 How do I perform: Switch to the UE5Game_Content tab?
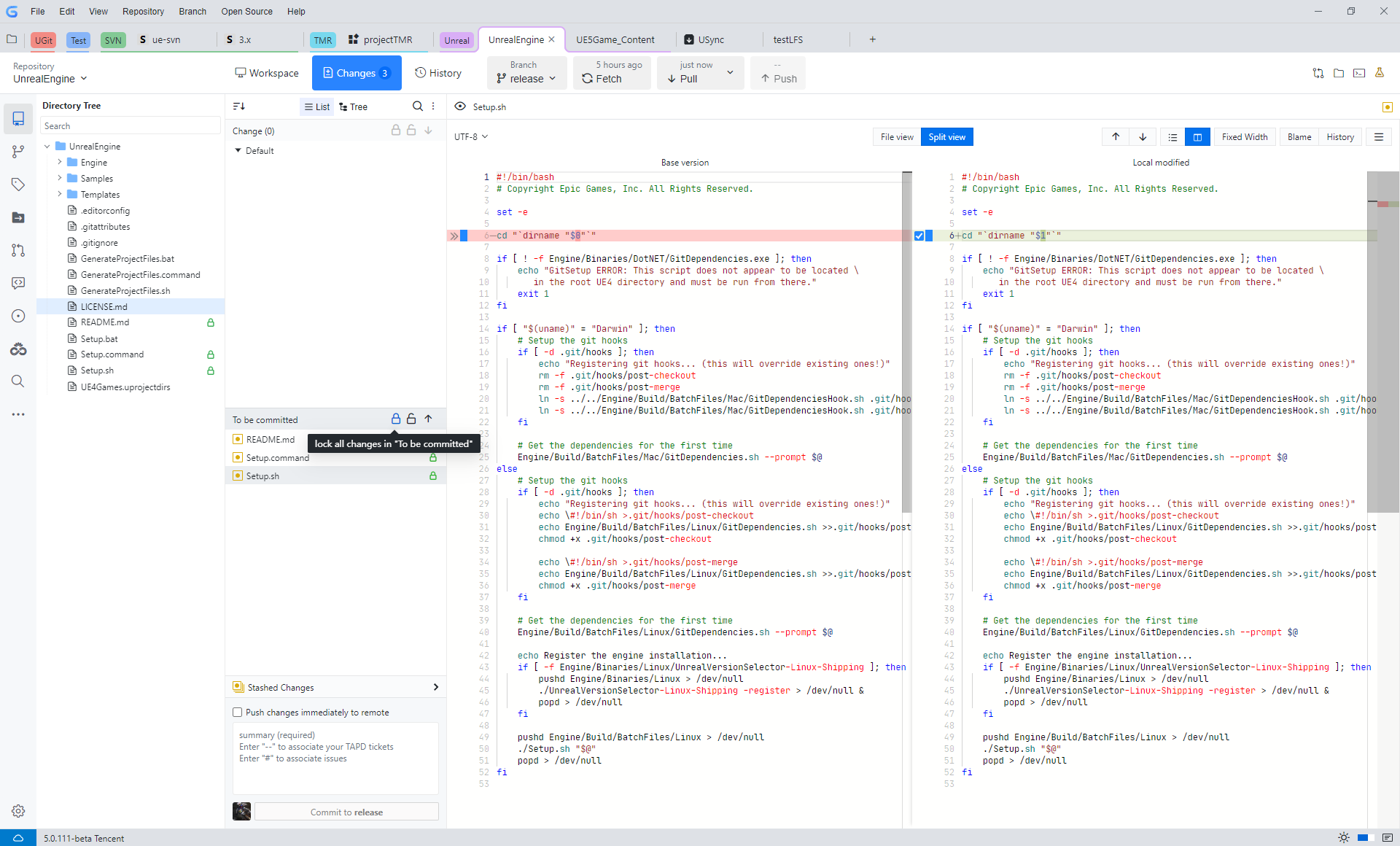615,39
